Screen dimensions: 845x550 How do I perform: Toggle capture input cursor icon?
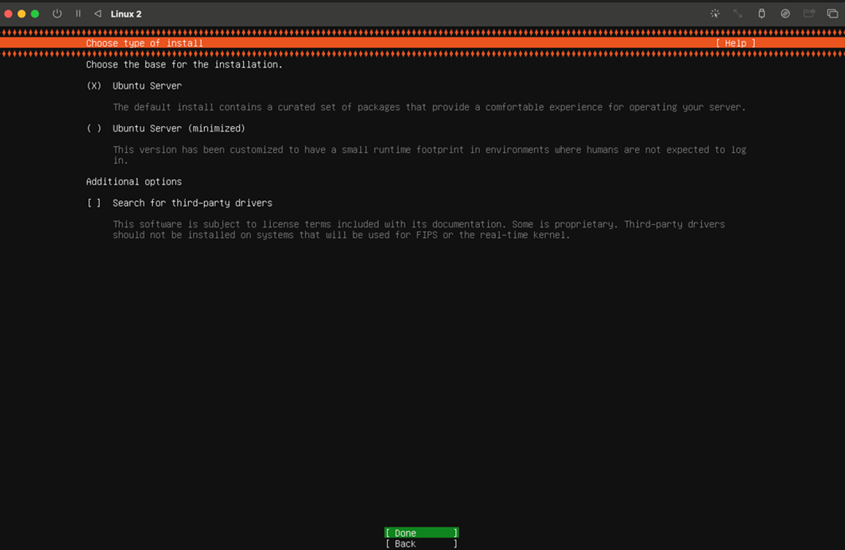coord(715,14)
